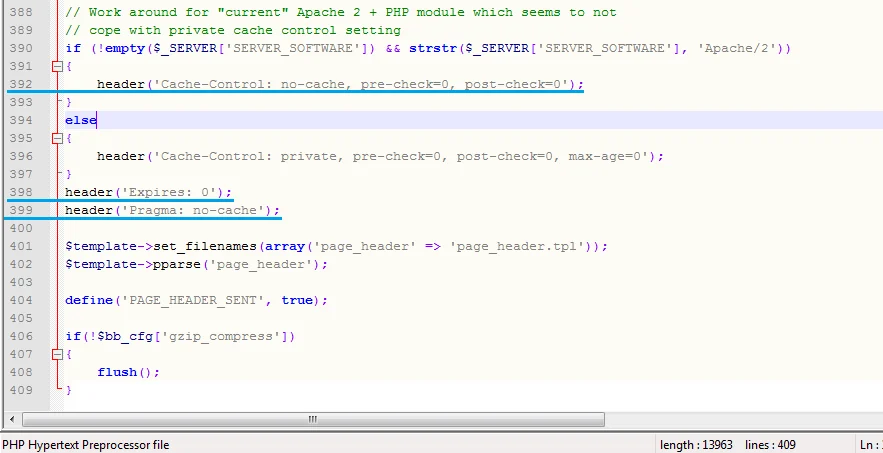Place cursor on the 'else' keyword
Image resolution: width=883 pixels, height=453 pixels.
coord(81,120)
